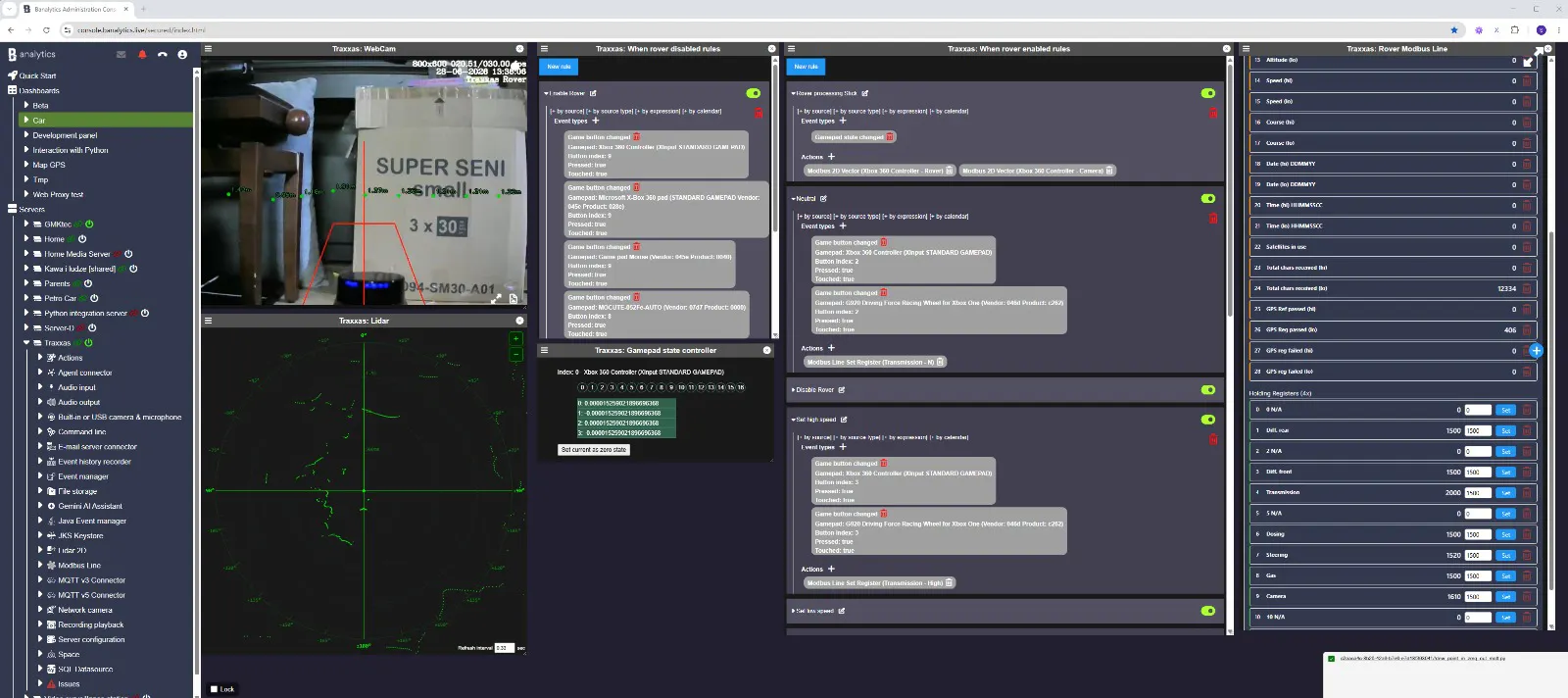Expand the Lidar 2D node

coord(40,551)
